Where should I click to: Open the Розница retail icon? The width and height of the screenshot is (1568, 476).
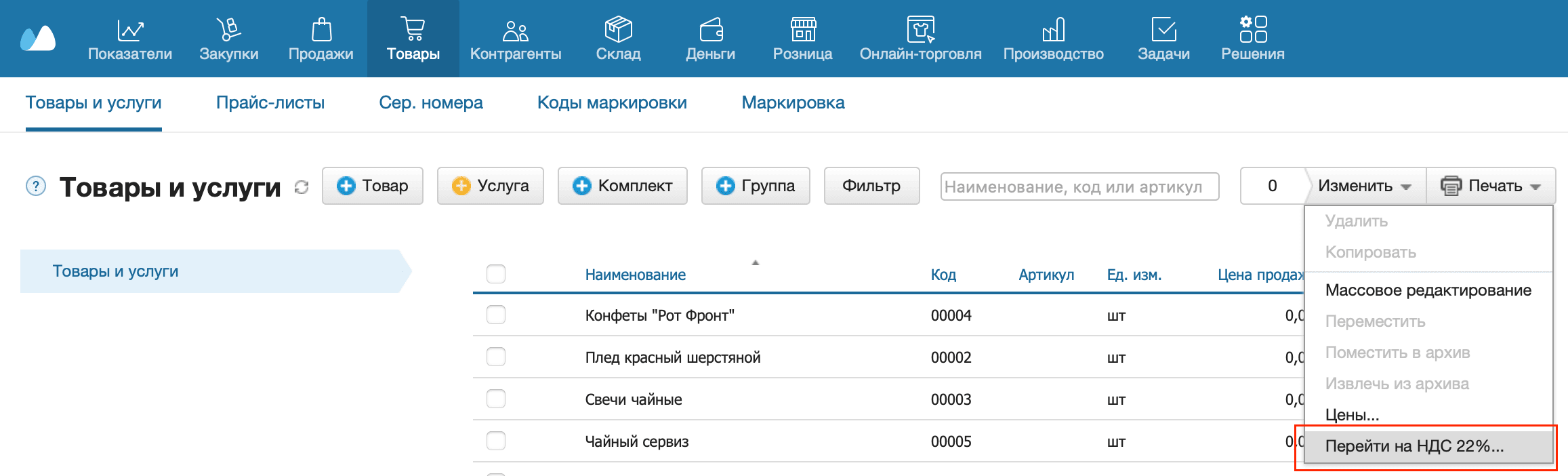pos(802,31)
